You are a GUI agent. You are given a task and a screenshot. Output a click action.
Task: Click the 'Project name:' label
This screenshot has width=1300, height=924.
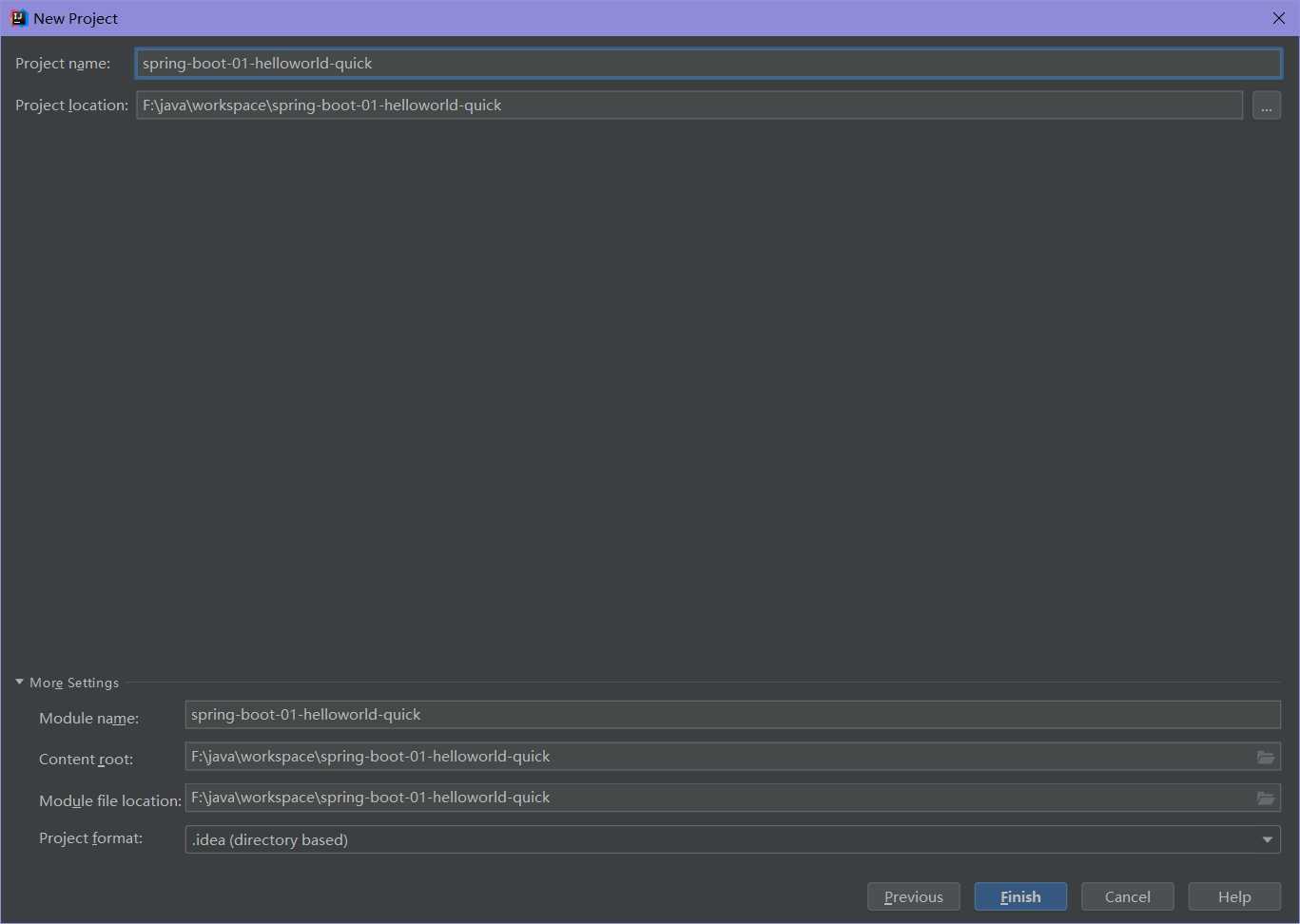point(63,64)
